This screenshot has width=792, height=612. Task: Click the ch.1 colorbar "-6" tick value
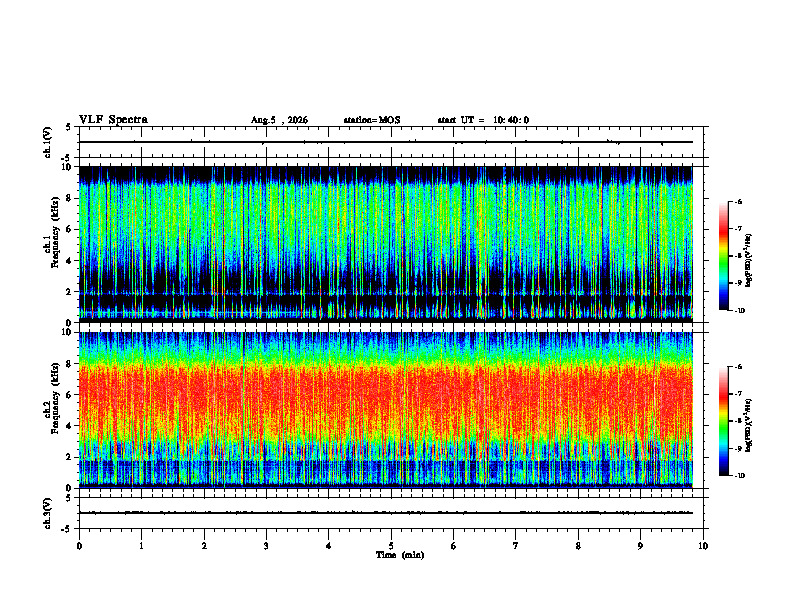point(738,201)
